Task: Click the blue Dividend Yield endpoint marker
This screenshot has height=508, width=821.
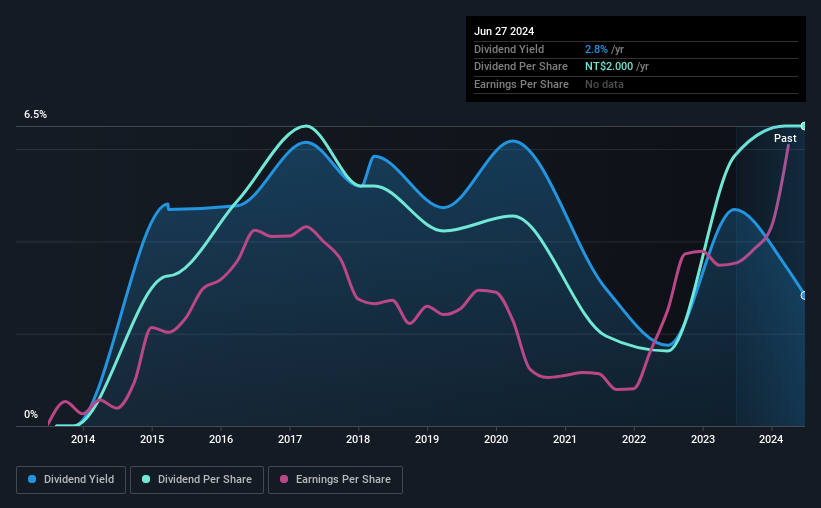Action: pyautogui.click(x=804, y=296)
